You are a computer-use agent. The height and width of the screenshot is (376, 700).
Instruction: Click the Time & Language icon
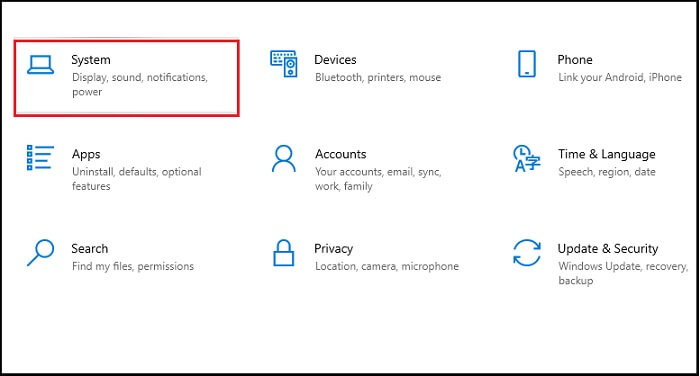[x=527, y=159]
